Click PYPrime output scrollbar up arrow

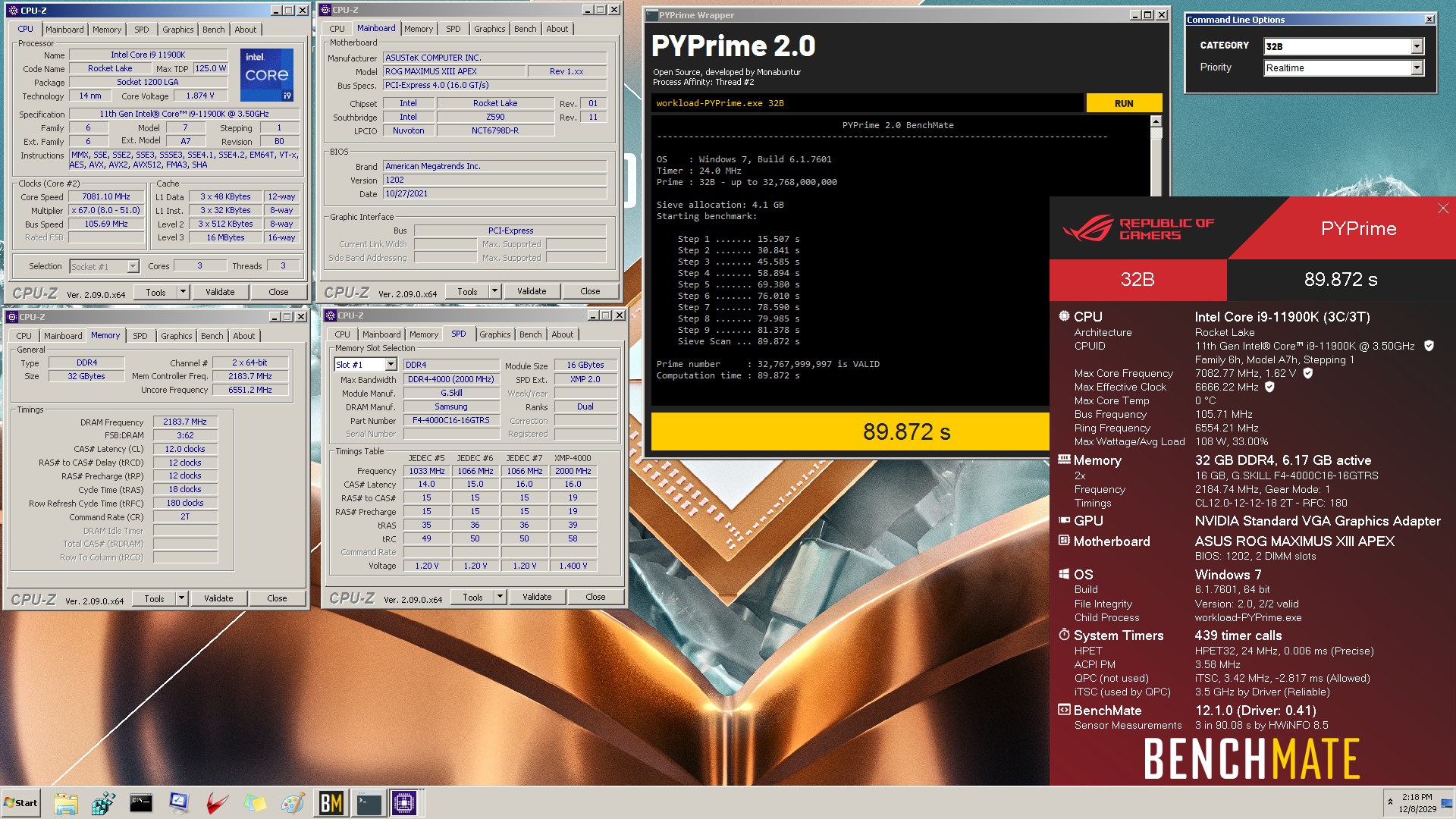pos(1156,121)
